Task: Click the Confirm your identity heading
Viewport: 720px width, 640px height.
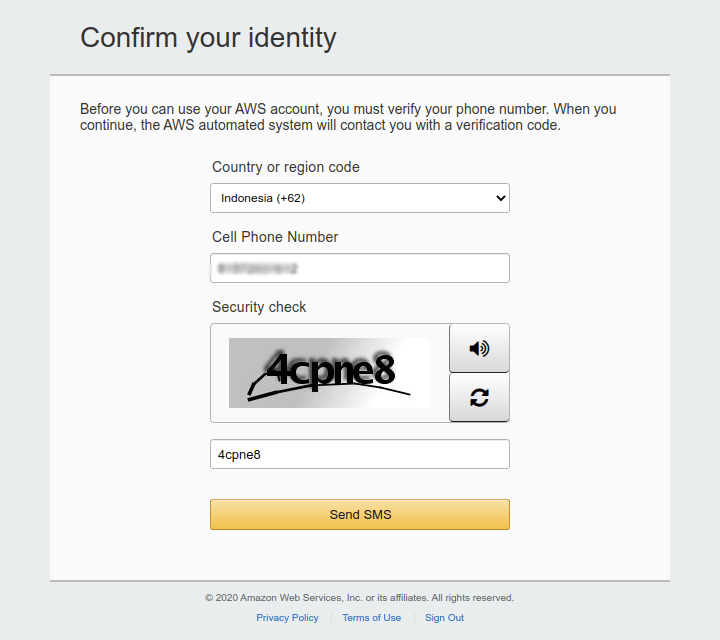Action: (x=208, y=38)
